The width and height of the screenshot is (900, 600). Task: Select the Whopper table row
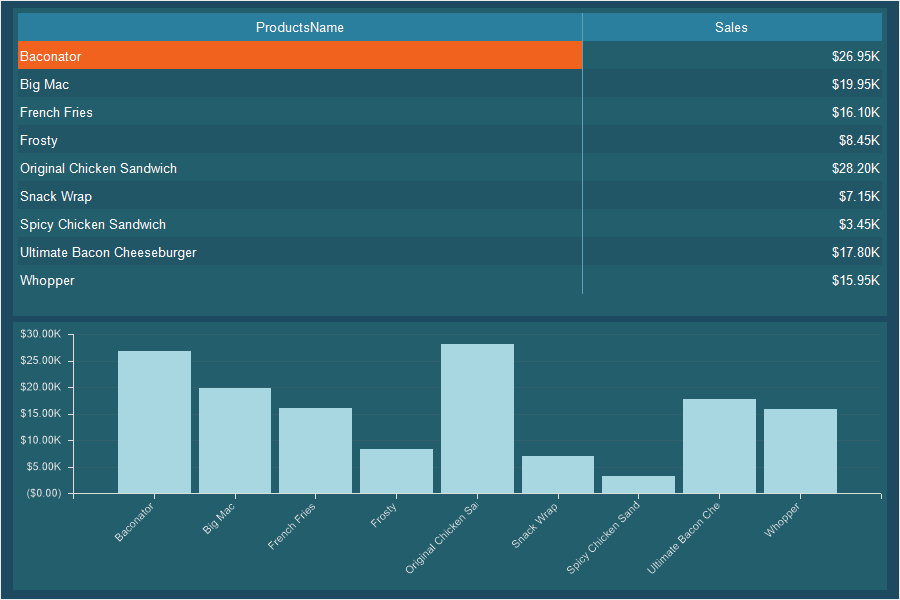coord(300,281)
